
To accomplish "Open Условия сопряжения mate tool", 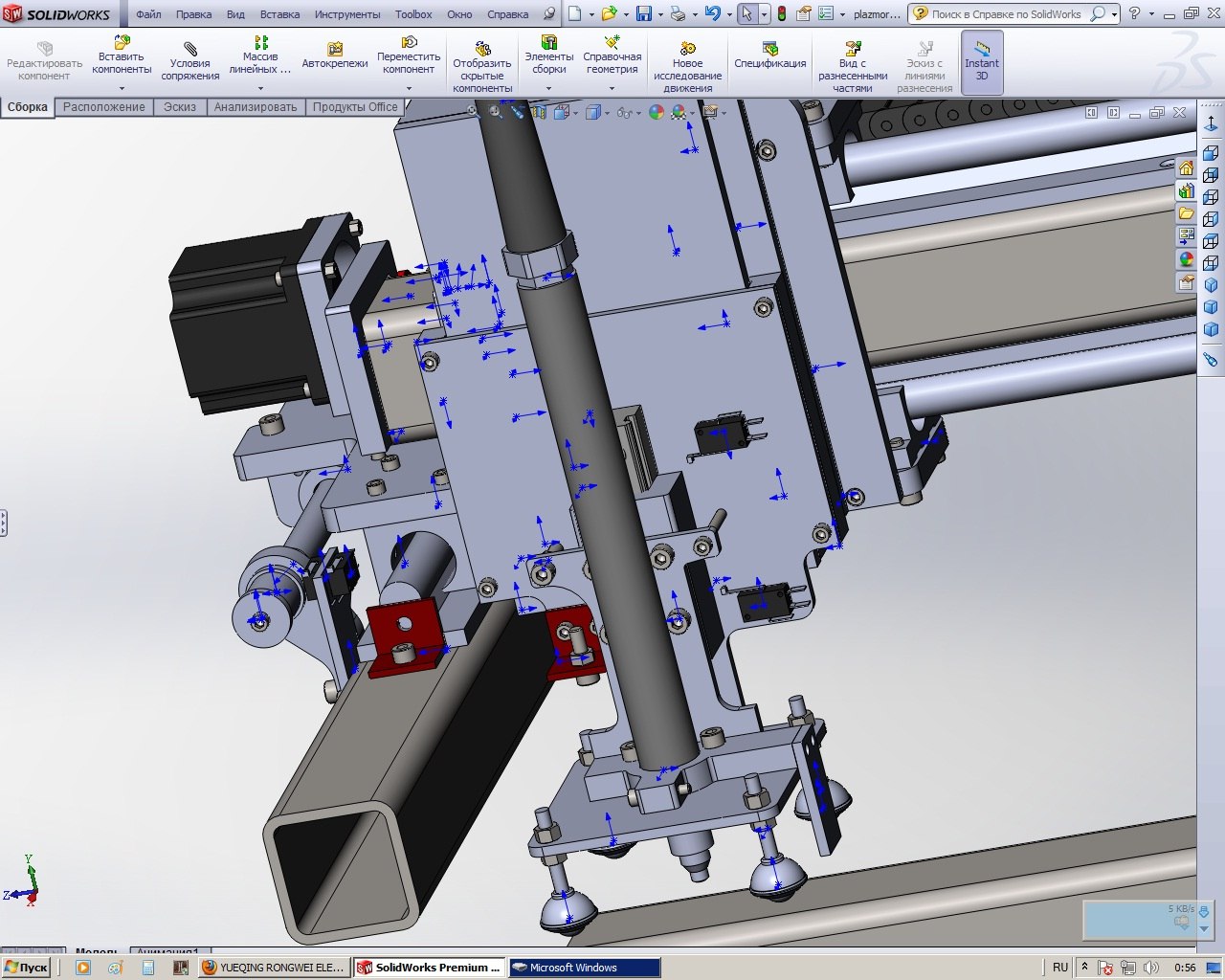I will pyautogui.click(x=189, y=61).
